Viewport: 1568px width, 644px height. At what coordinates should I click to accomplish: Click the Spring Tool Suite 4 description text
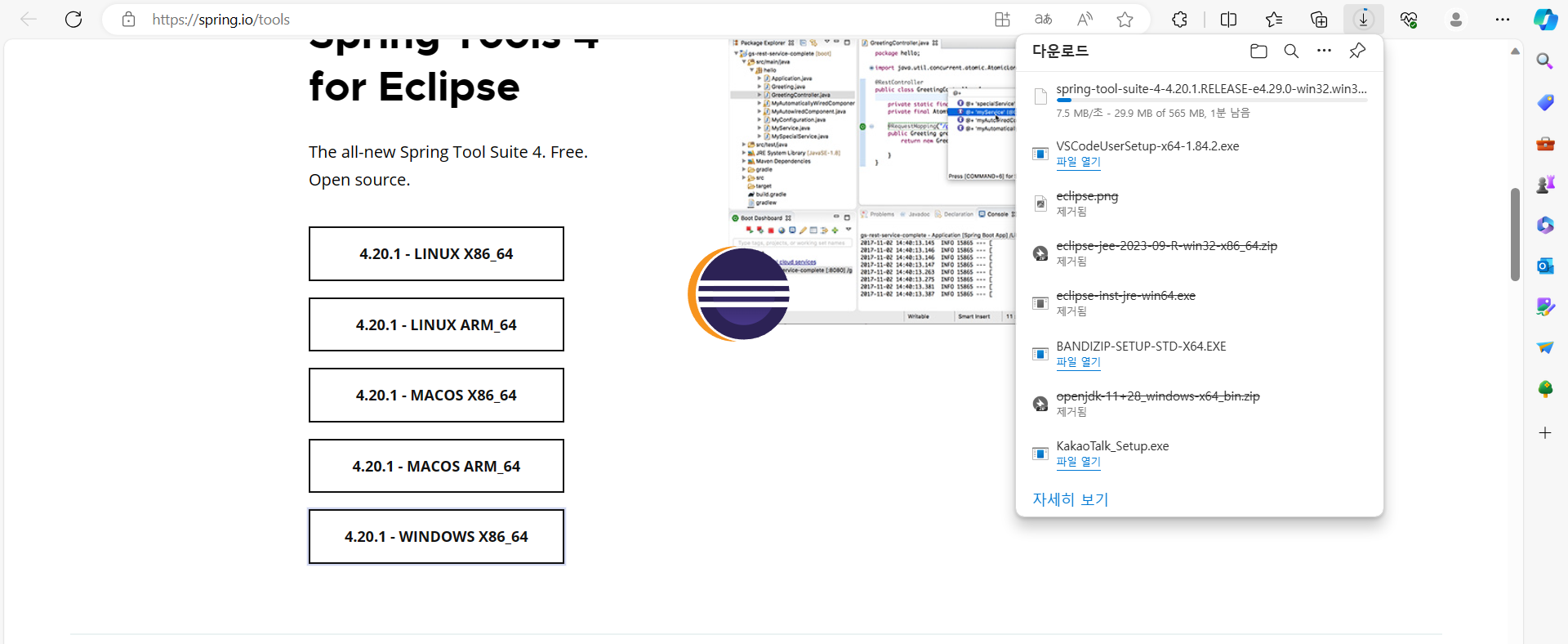pos(448,166)
